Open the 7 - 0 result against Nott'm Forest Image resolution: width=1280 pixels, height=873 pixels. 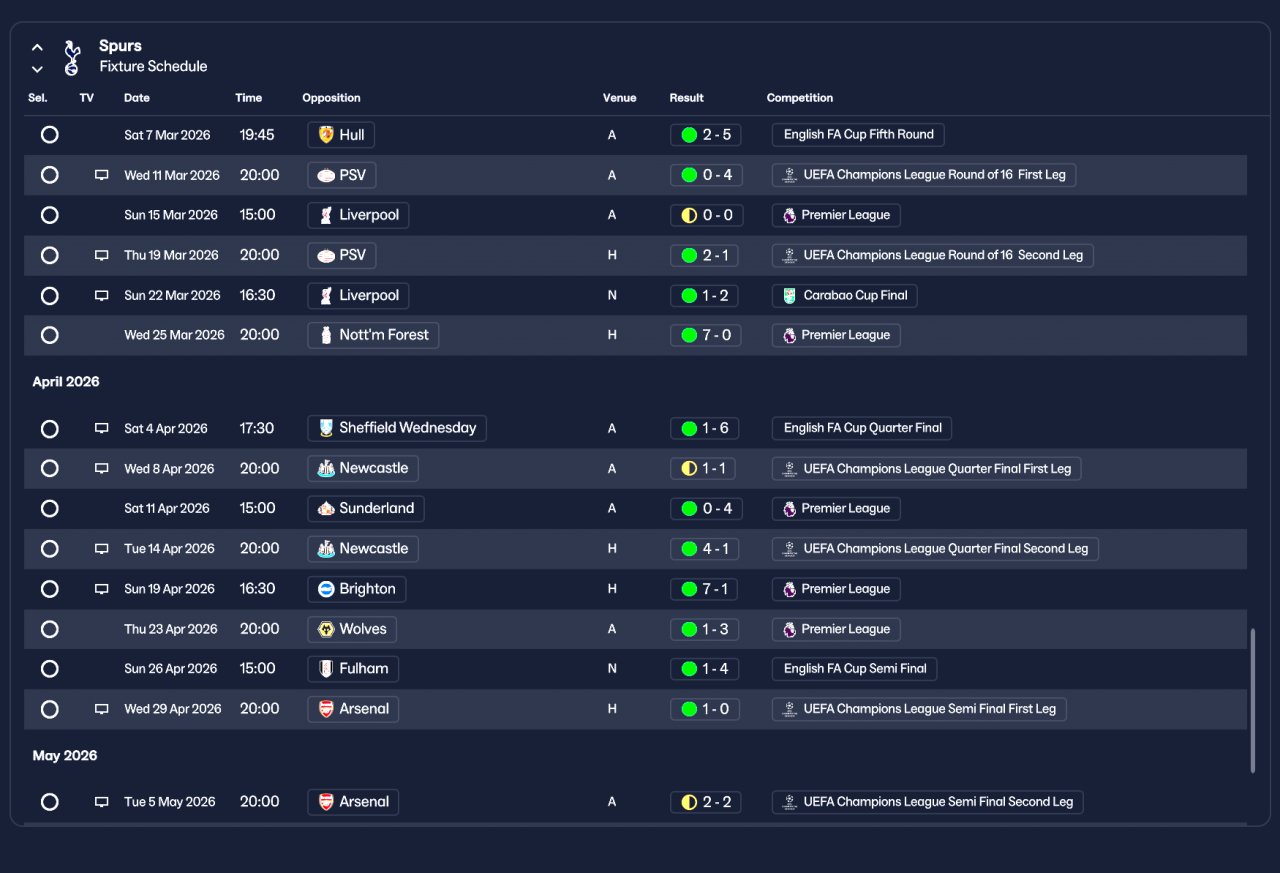(706, 335)
